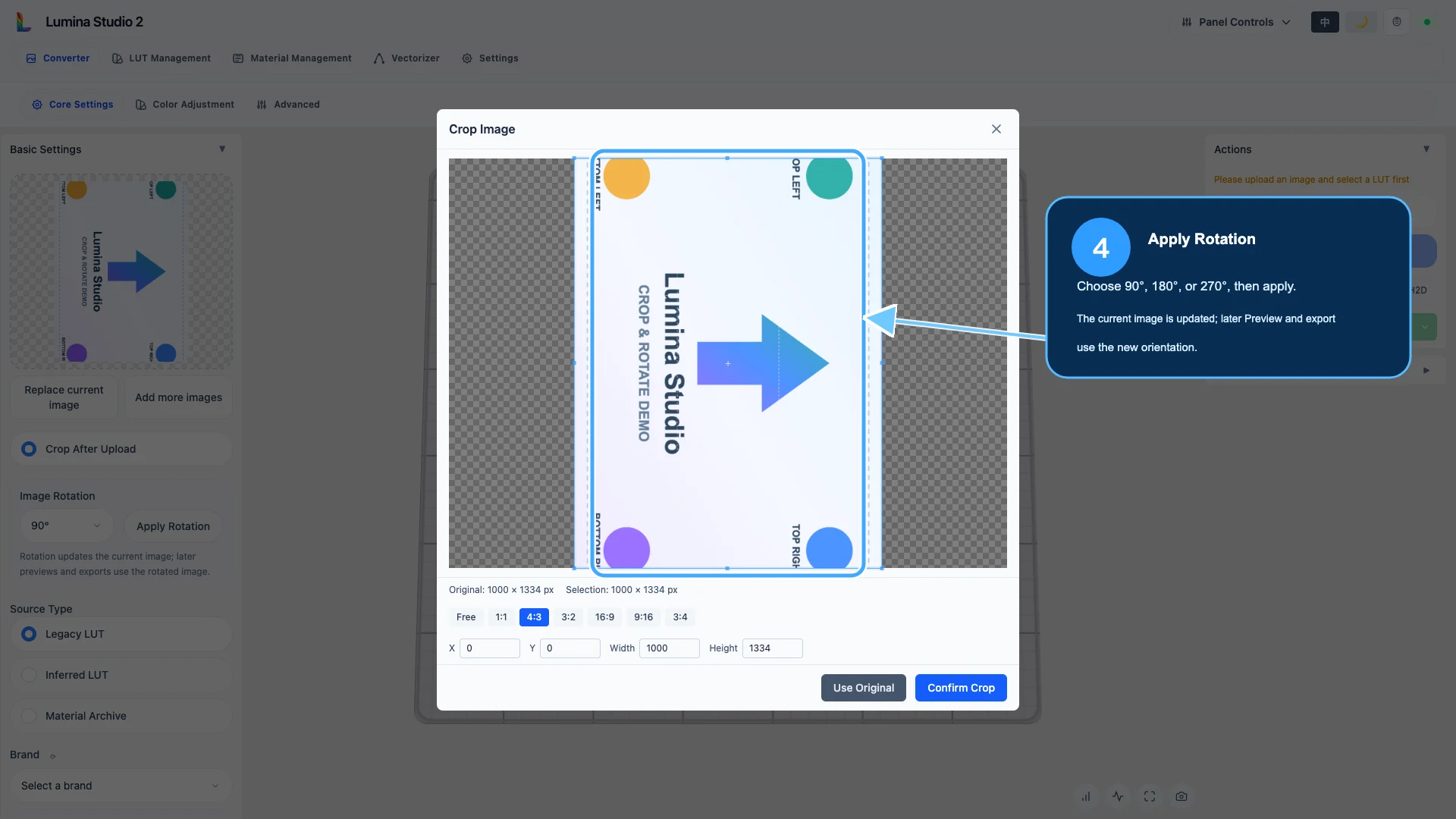
Task: Close the Crop Image dialog
Action: point(996,129)
